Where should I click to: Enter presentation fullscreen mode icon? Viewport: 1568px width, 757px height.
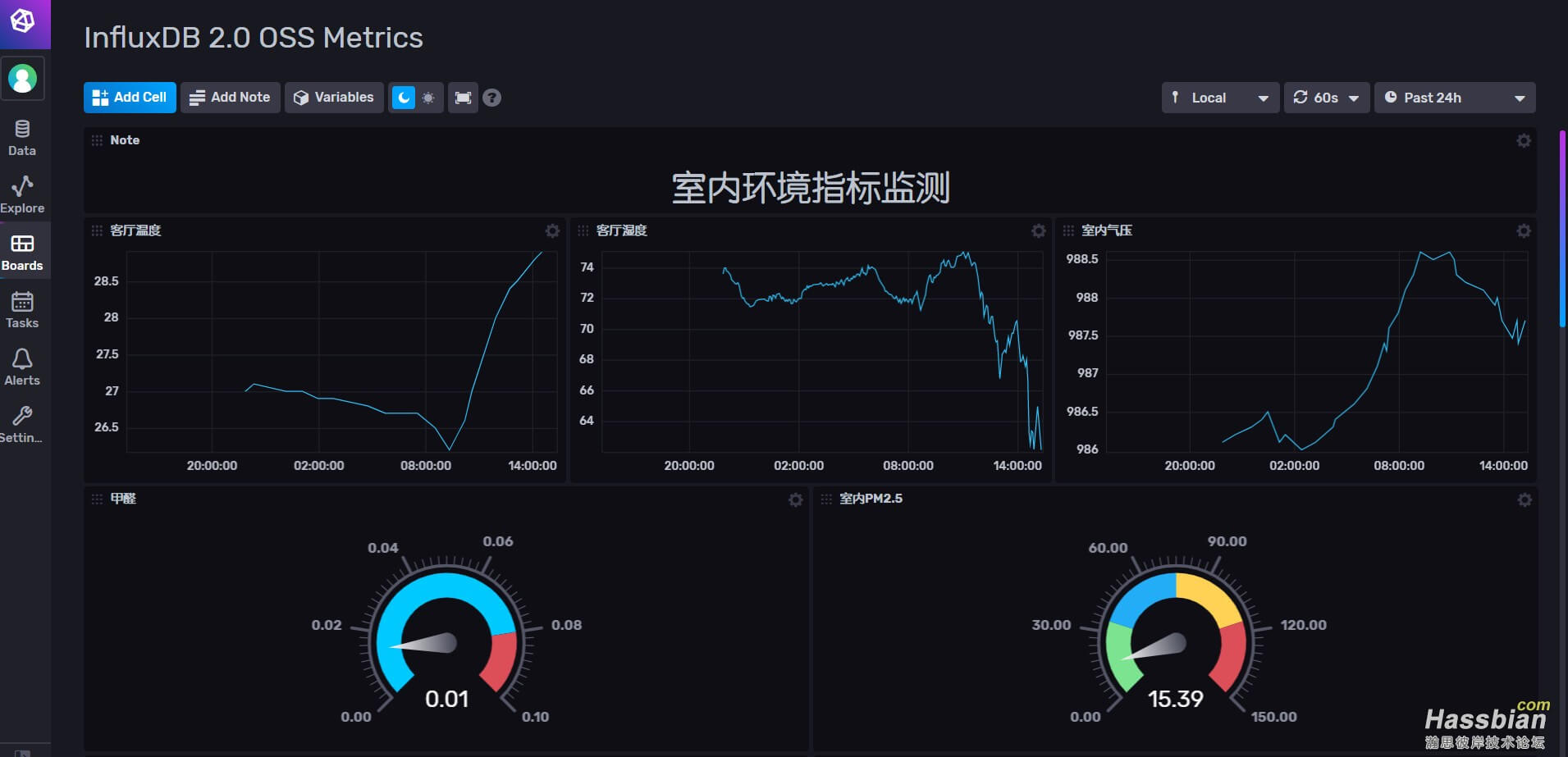click(463, 98)
